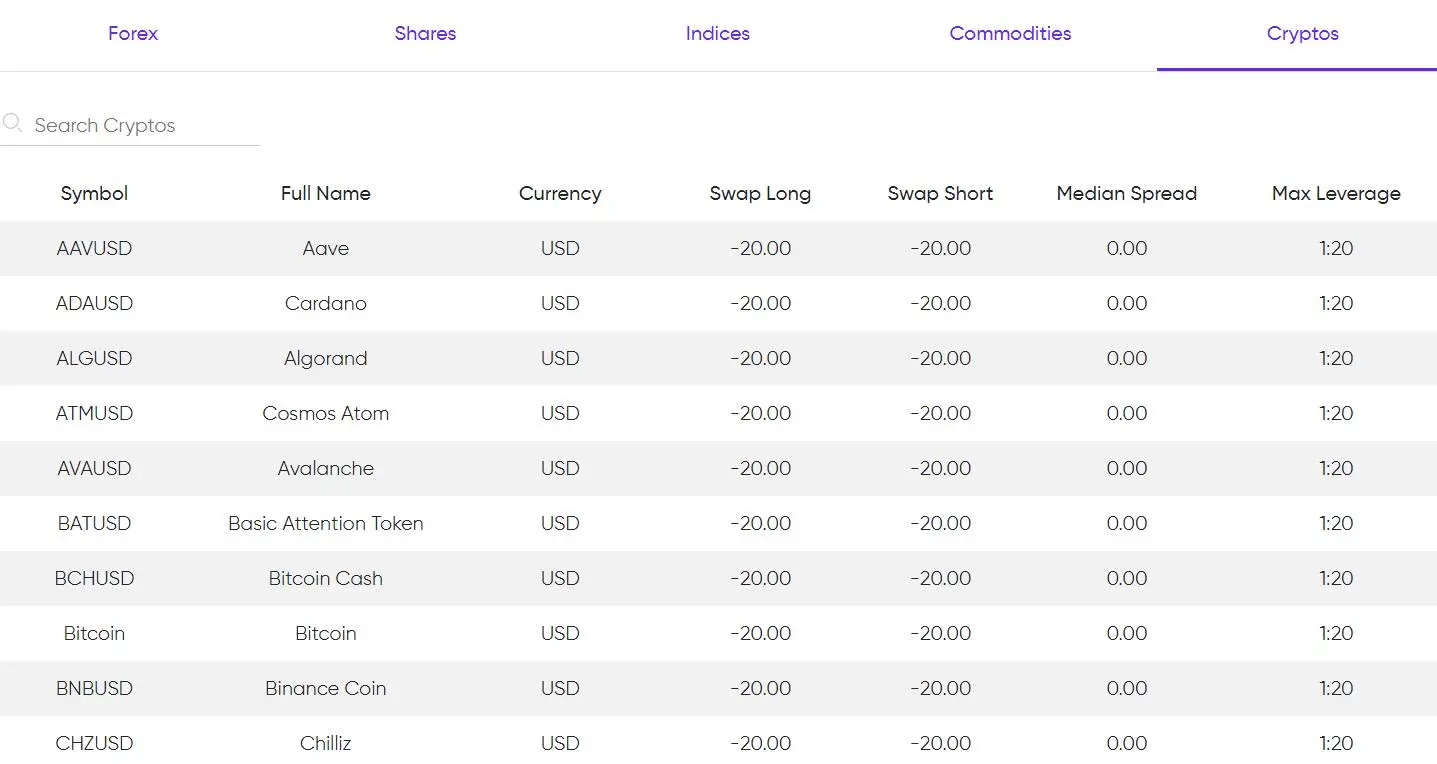Click the search magnifier icon

click(x=12, y=123)
